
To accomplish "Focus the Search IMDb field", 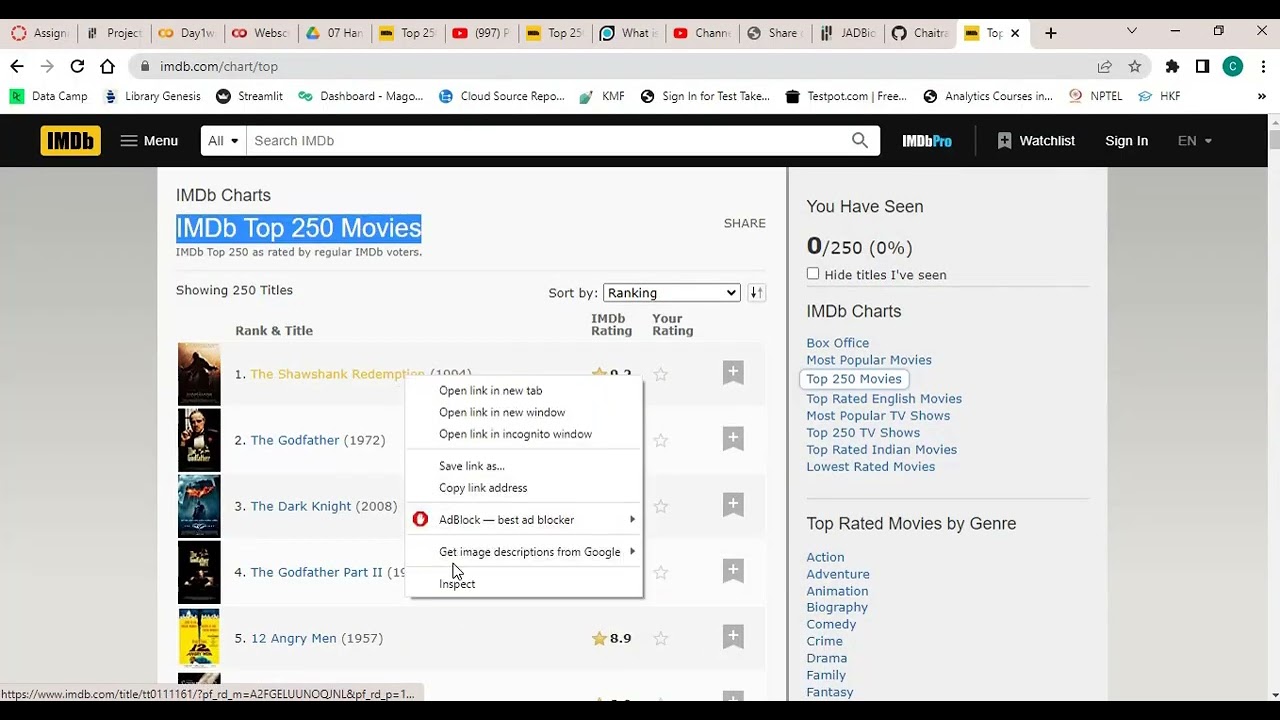I will point(546,141).
